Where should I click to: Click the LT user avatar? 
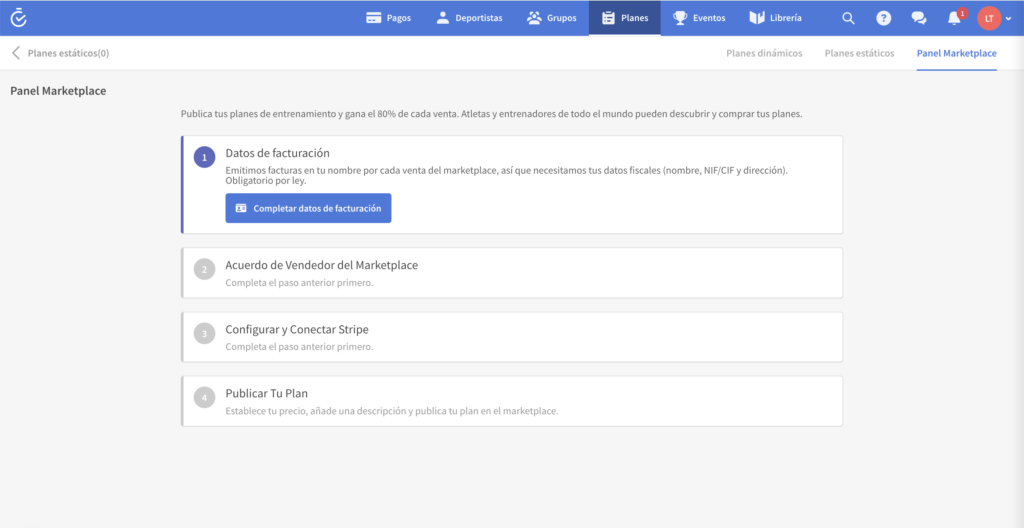tap(989, 18)
